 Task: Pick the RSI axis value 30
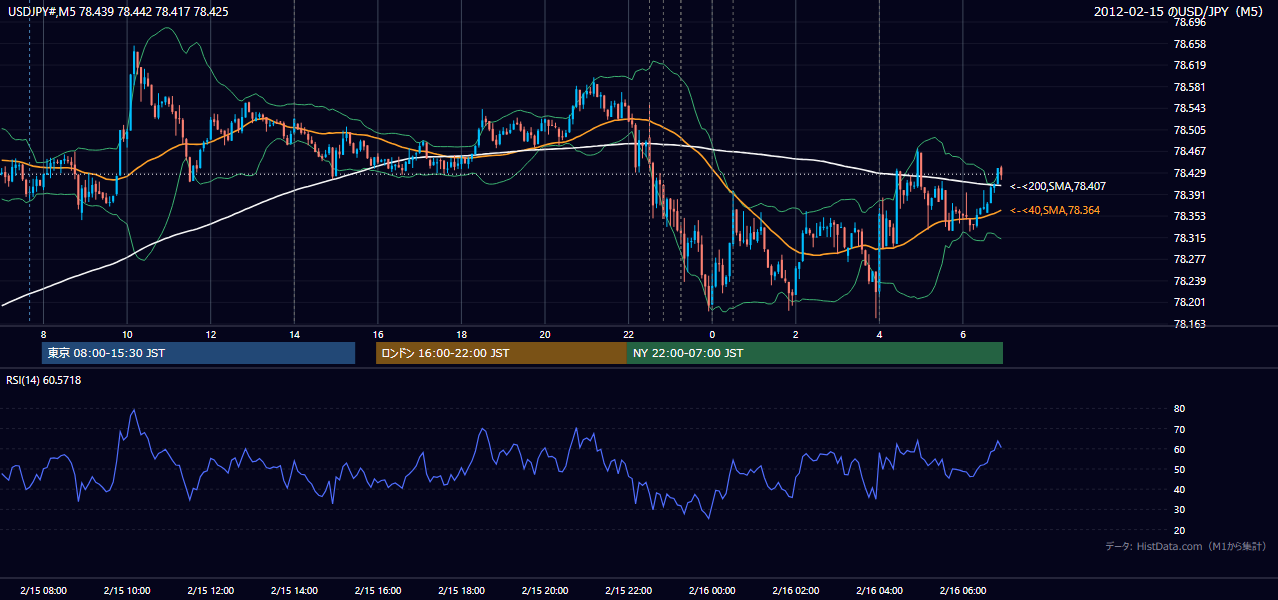[x=1179, y=510]
